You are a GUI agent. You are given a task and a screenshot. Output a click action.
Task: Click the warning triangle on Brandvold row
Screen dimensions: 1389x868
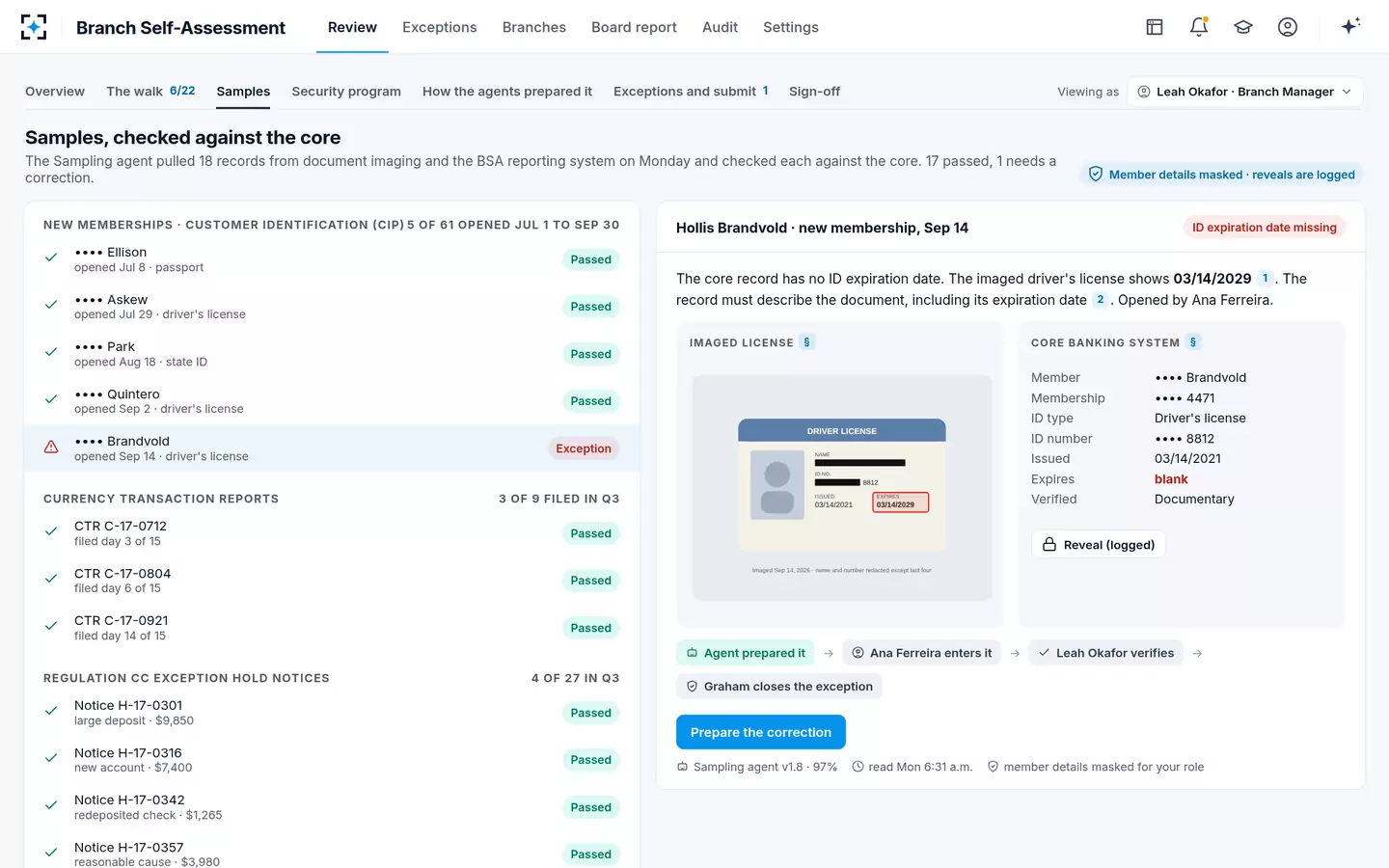point(51,448)
